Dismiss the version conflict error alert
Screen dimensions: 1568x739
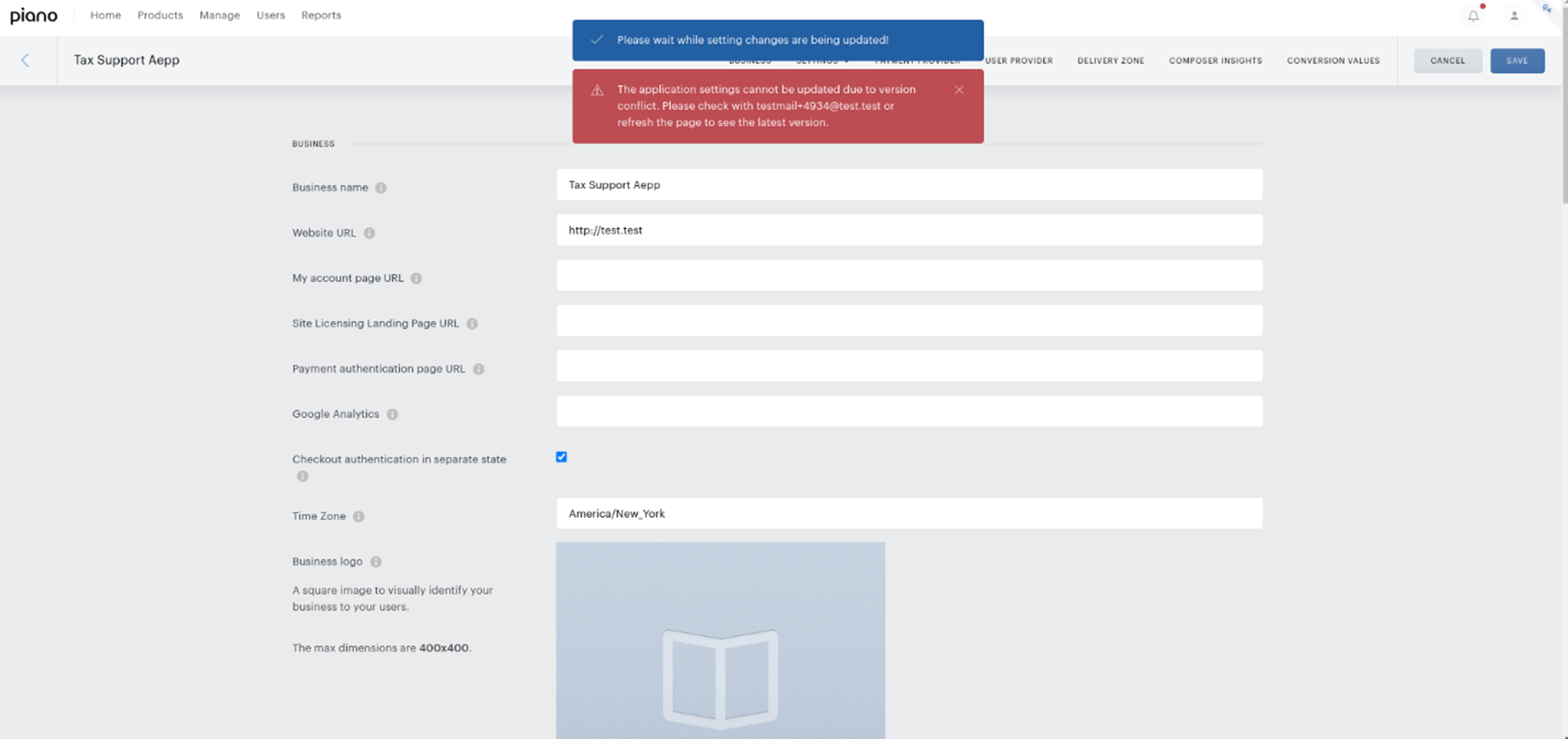(959, 89)
